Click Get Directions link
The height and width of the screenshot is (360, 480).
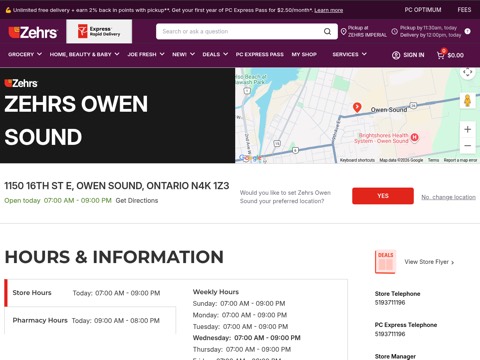[137, 200]
